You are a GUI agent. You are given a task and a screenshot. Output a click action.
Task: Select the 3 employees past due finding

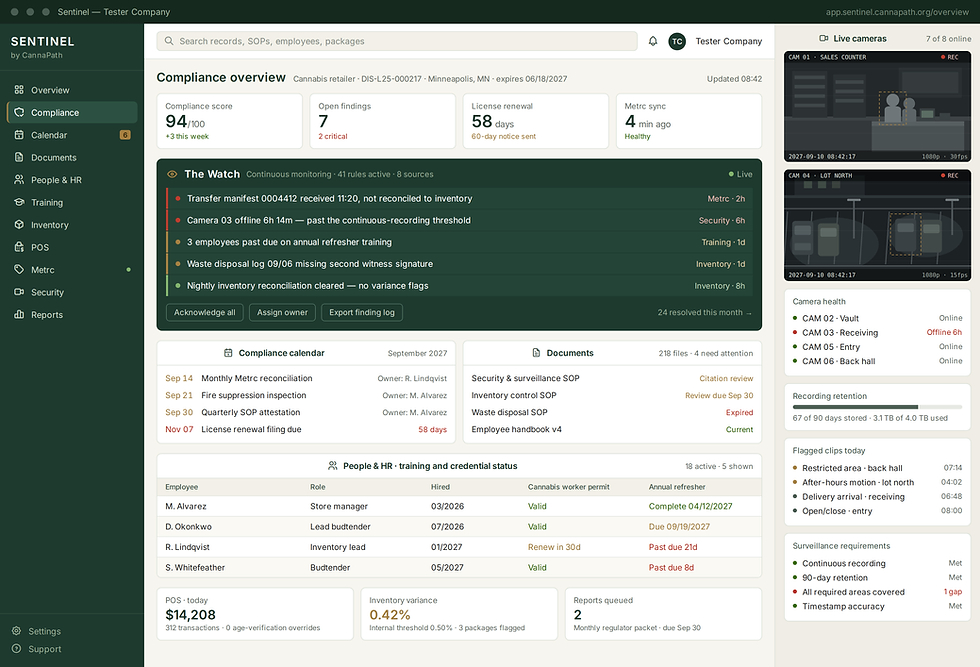tap(459, 243)
